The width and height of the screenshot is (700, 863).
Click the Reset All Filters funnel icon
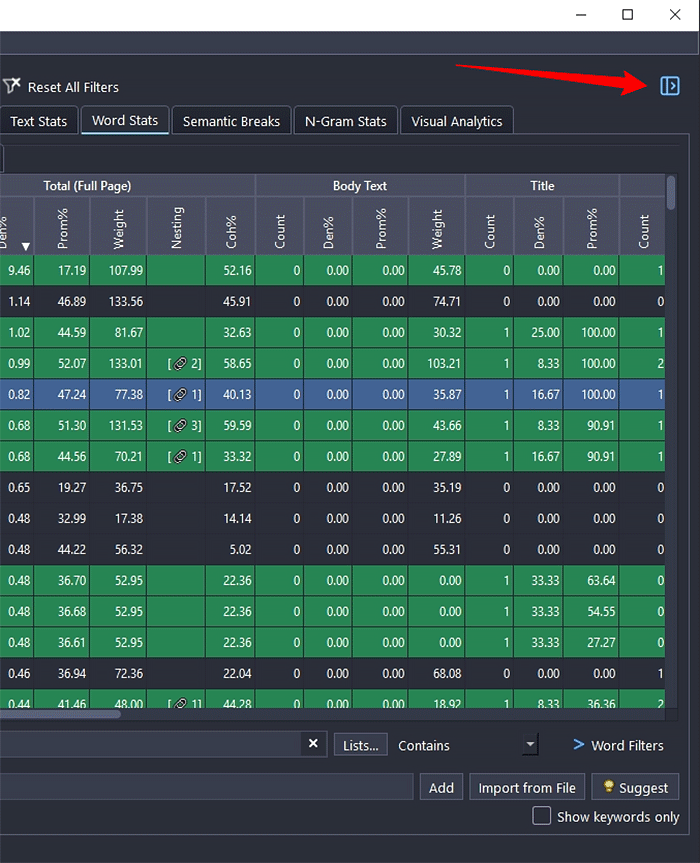(x=12, y=87)
